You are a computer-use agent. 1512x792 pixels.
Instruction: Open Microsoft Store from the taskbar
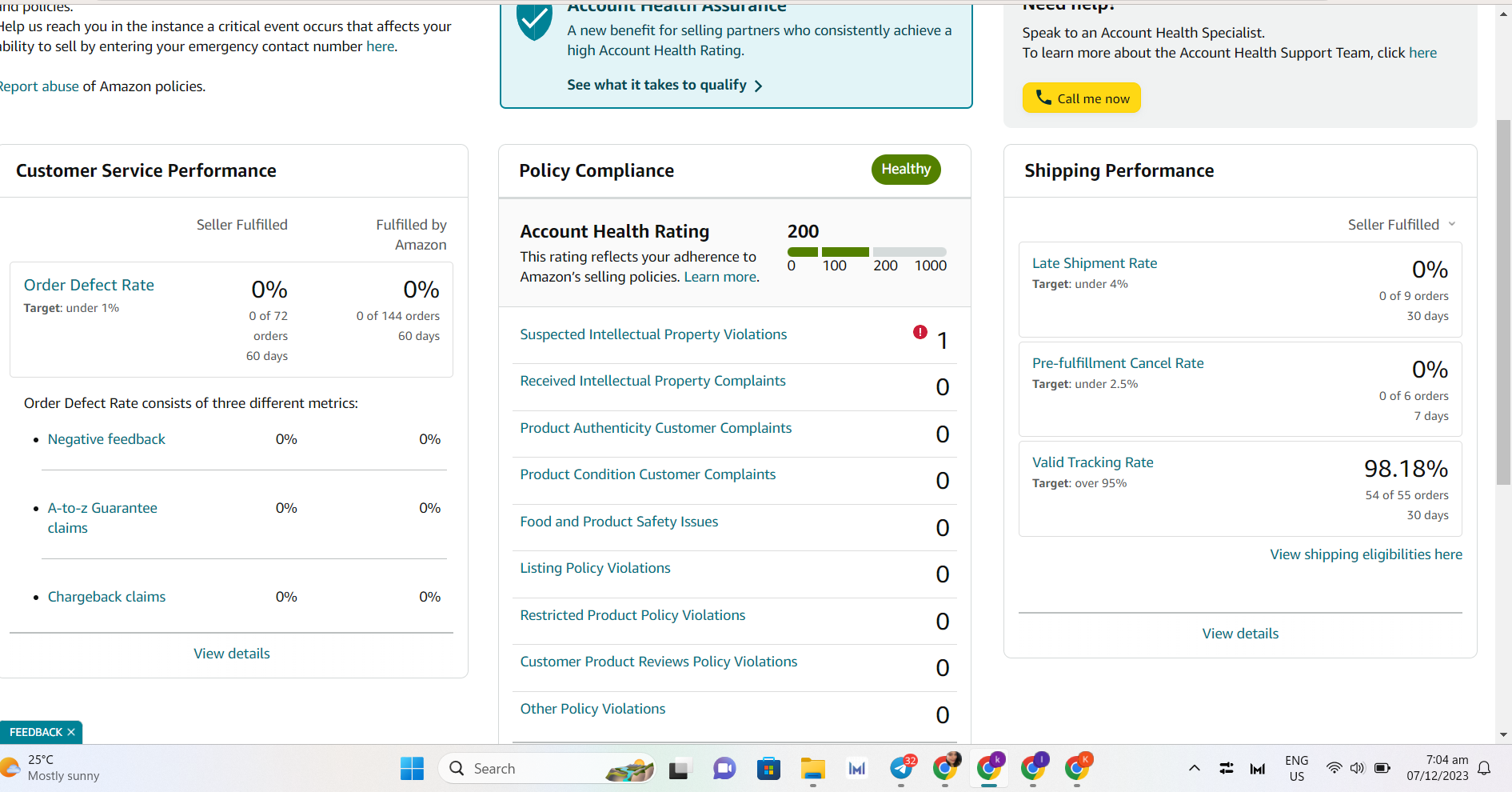click(x=768, y=769)
